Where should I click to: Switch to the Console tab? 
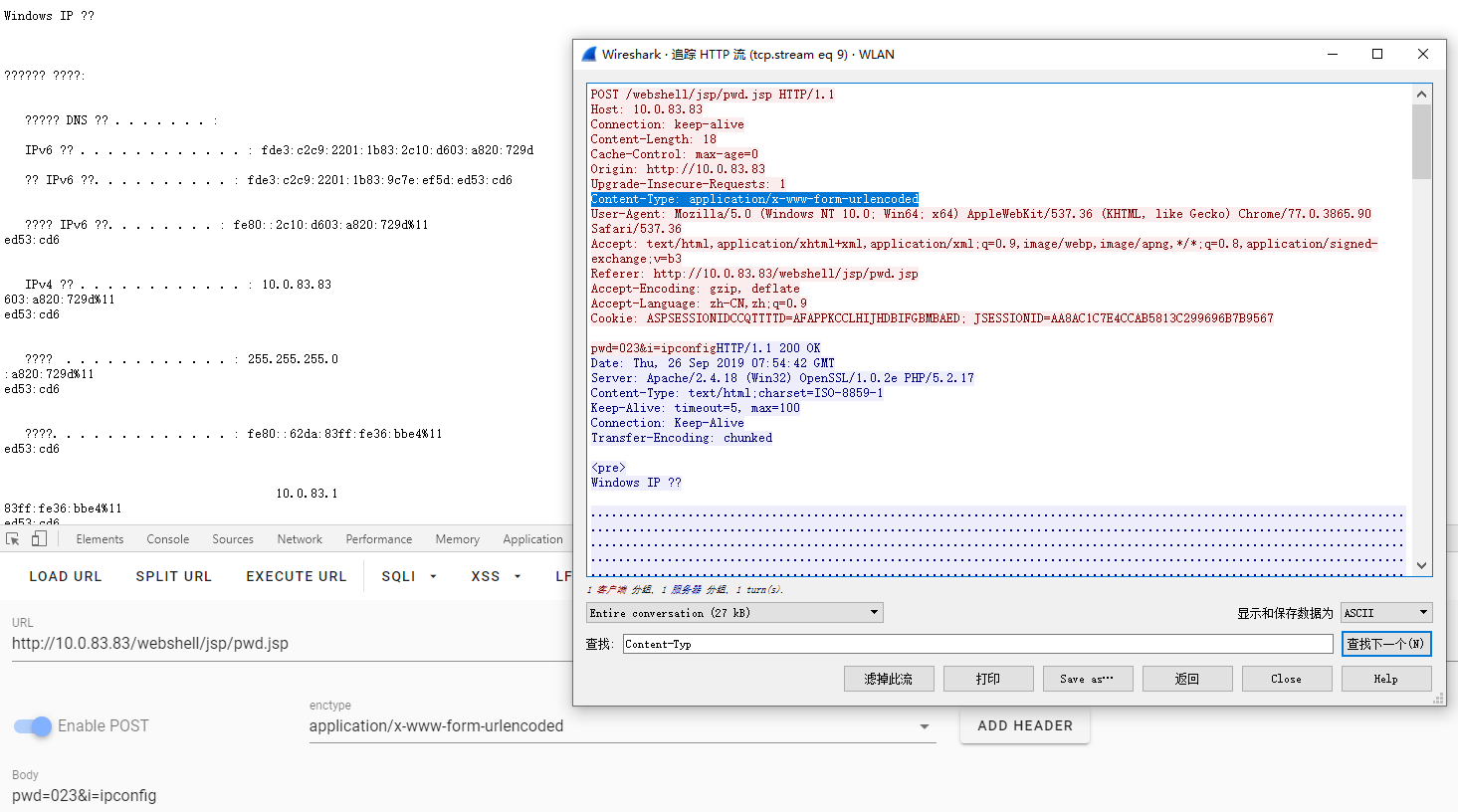(167, 539)
